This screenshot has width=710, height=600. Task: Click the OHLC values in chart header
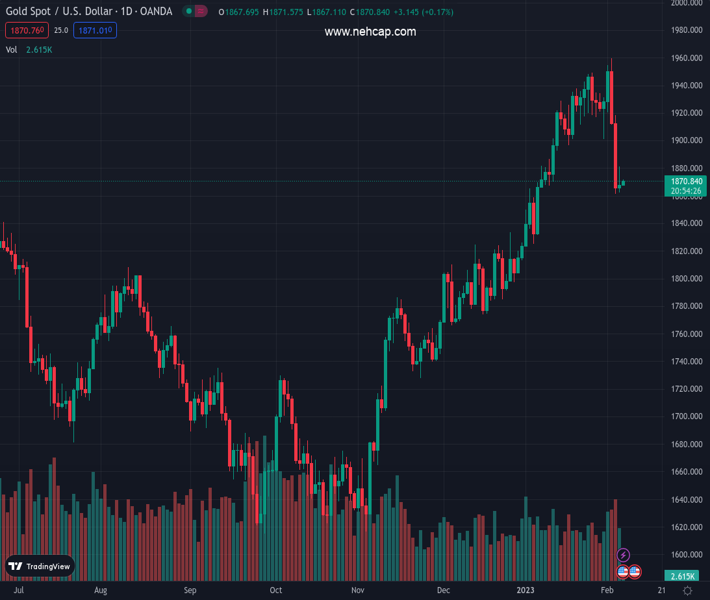coord(325,12)
